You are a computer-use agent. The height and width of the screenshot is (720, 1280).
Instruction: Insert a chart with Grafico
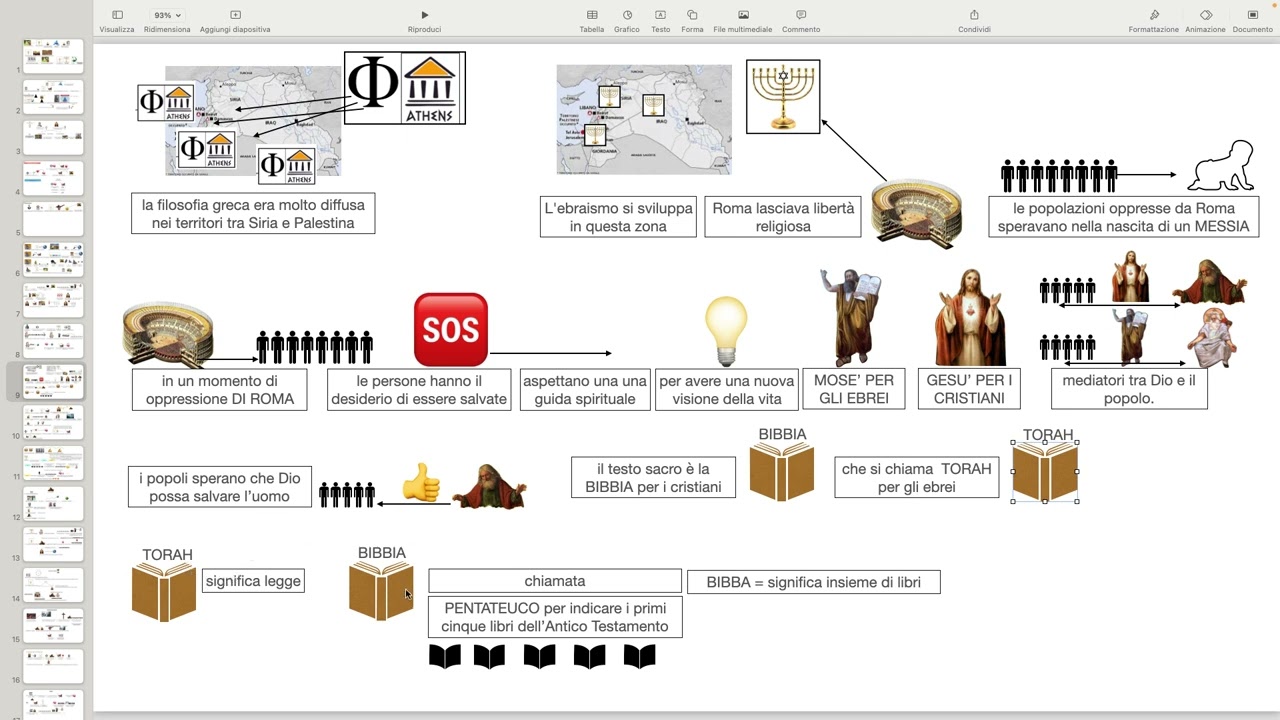point(627,15)
